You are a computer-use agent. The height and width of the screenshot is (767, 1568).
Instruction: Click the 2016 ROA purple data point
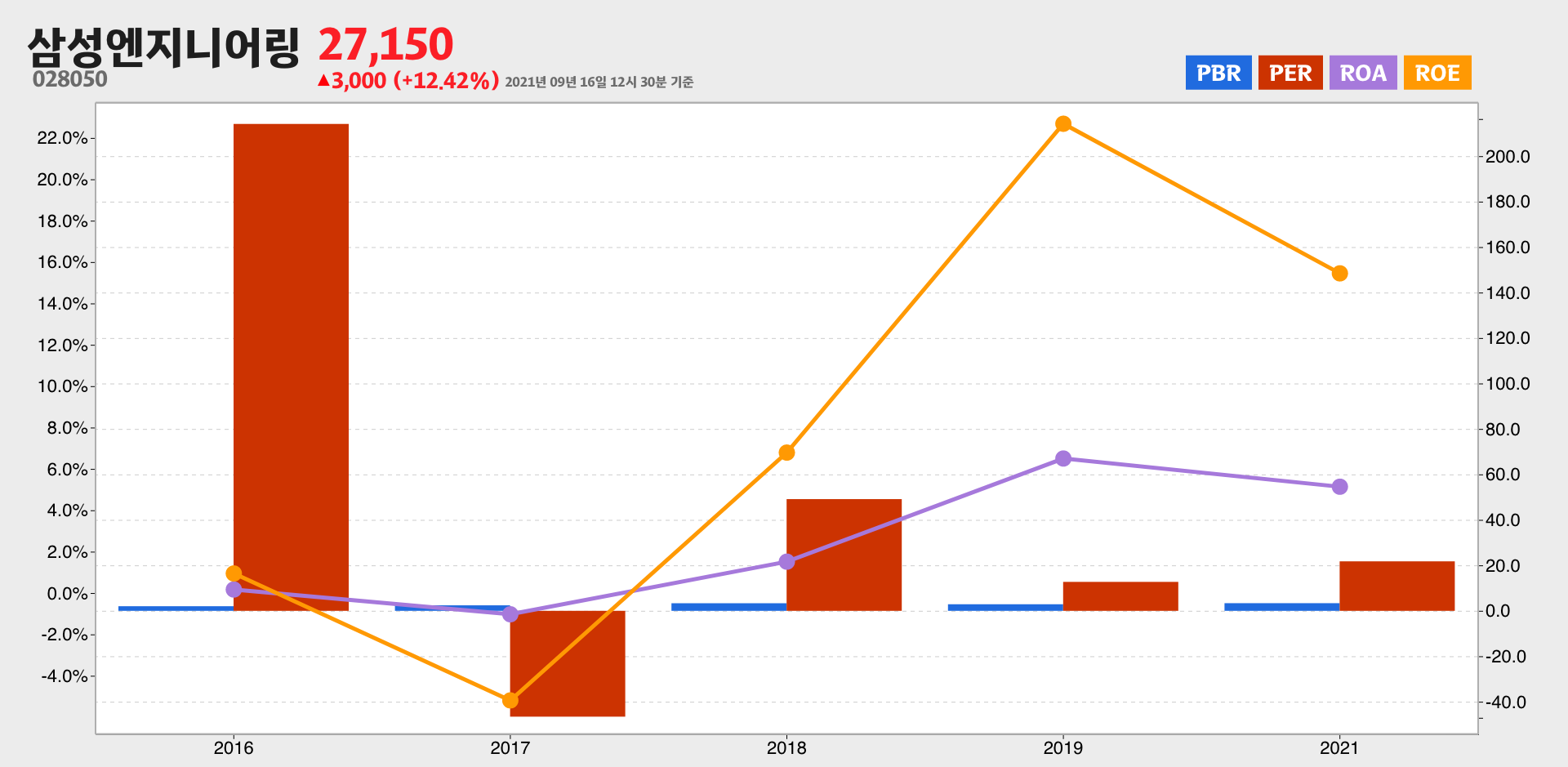click(x=234, y=590)
